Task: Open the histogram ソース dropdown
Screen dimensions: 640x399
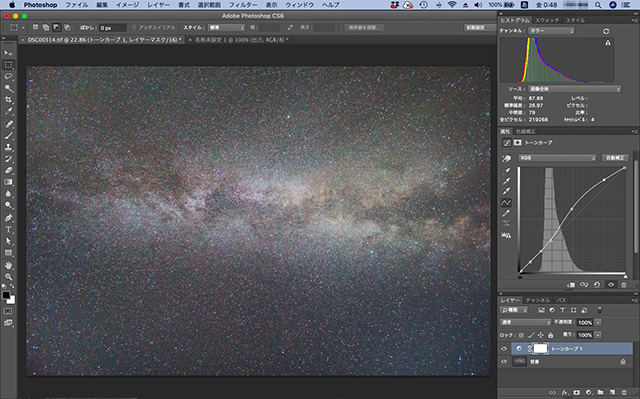Action: [x=575, y=89]
